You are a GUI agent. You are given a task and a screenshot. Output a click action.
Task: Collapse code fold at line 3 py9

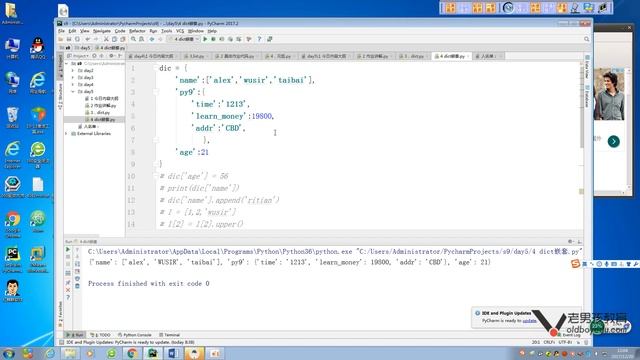156,92
